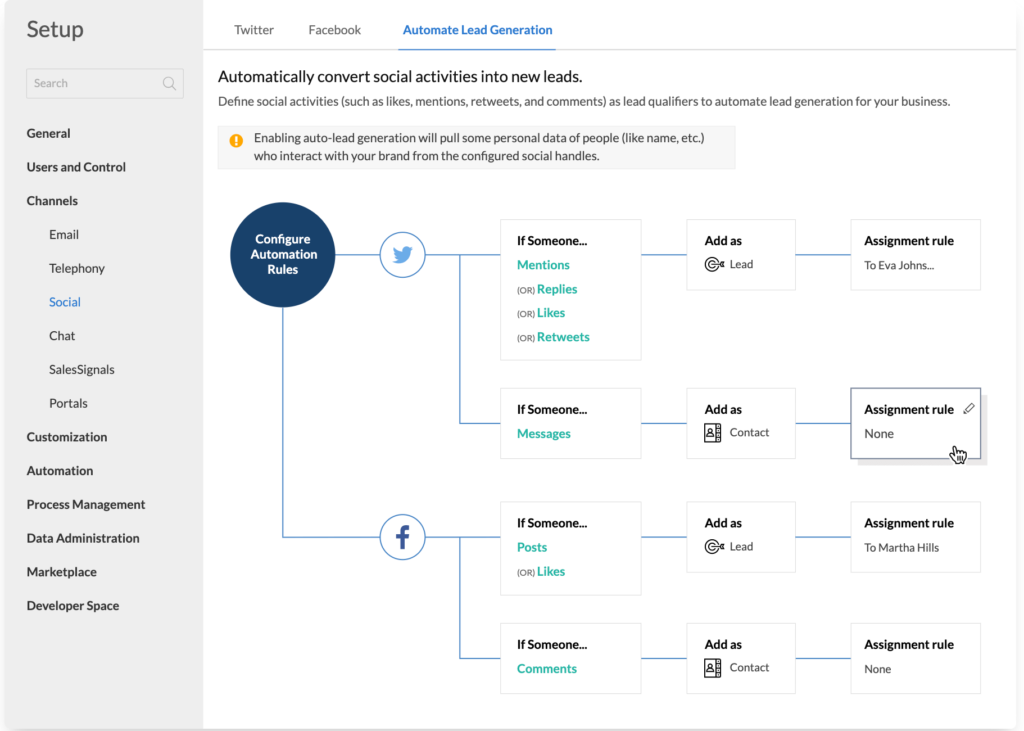Collapse the Channels sidebar section
Viewport: 1024px width, 731px height.
click(x=52, y=201)
